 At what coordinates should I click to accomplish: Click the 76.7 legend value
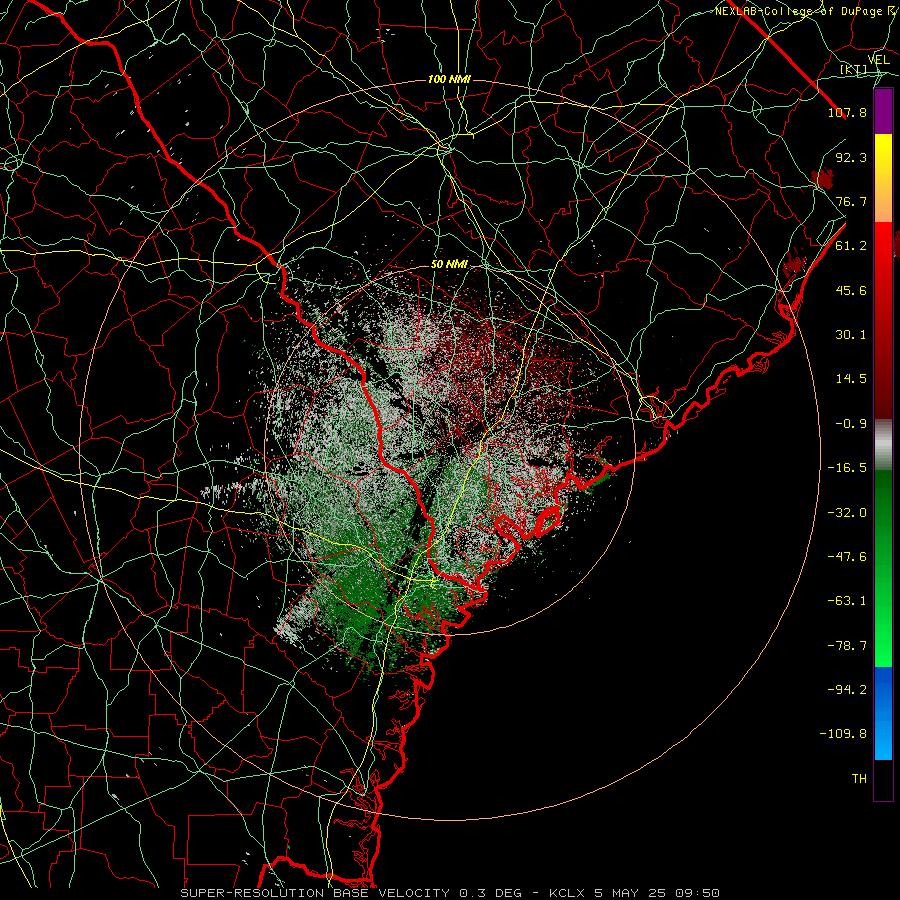(x=851, y=201)
